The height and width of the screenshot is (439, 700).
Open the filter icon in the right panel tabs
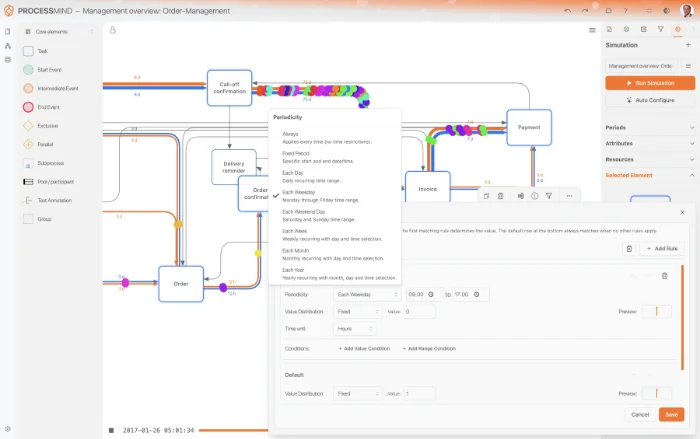point(660,30)
